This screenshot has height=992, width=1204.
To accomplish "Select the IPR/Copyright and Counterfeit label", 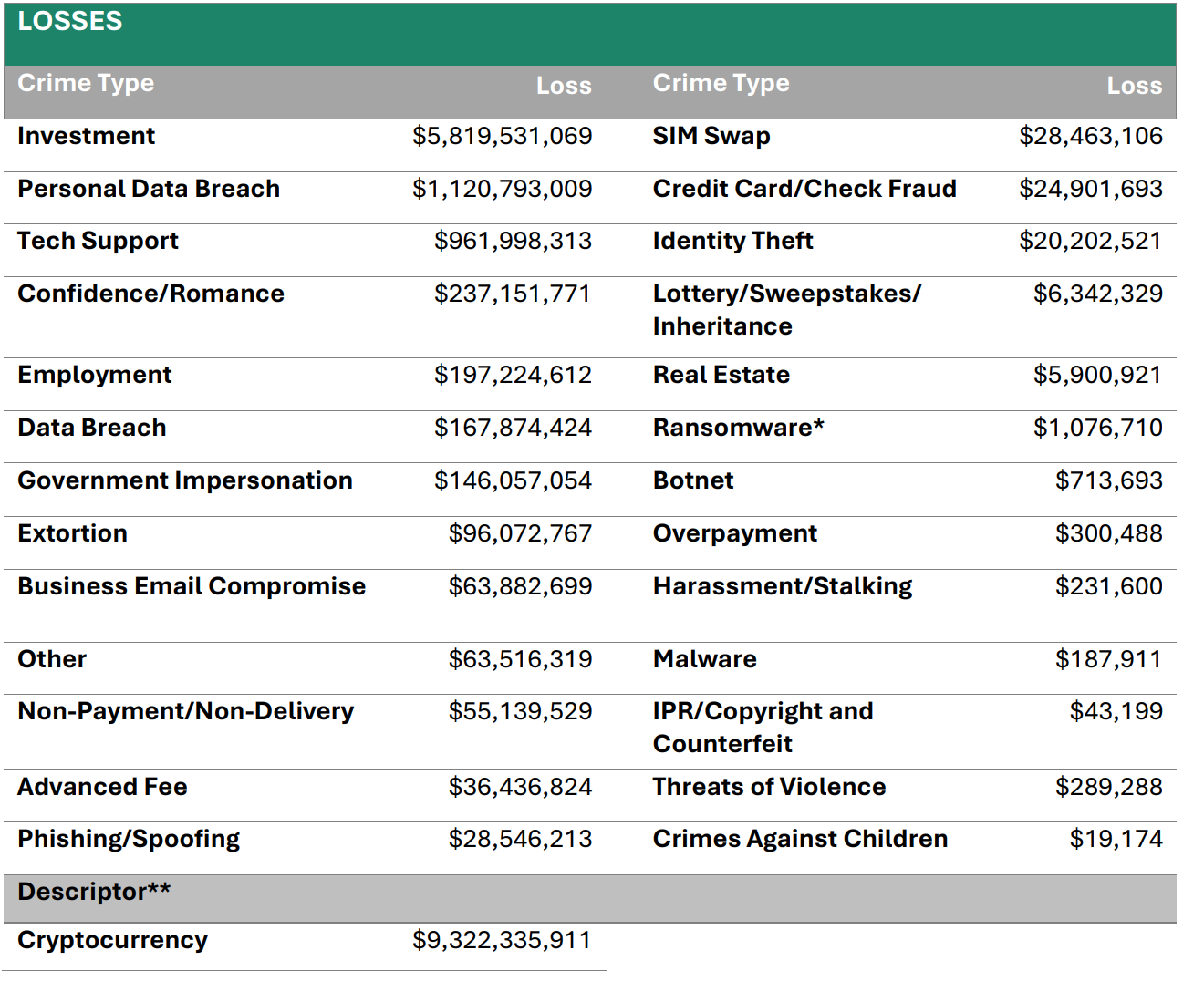I will 763,728.
